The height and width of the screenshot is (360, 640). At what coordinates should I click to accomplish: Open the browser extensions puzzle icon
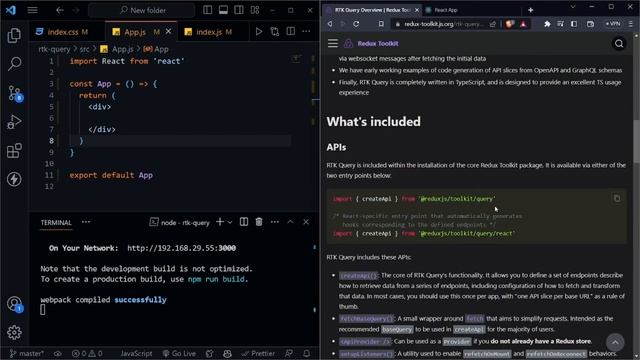pyautogui.click(x=547, y=24)
